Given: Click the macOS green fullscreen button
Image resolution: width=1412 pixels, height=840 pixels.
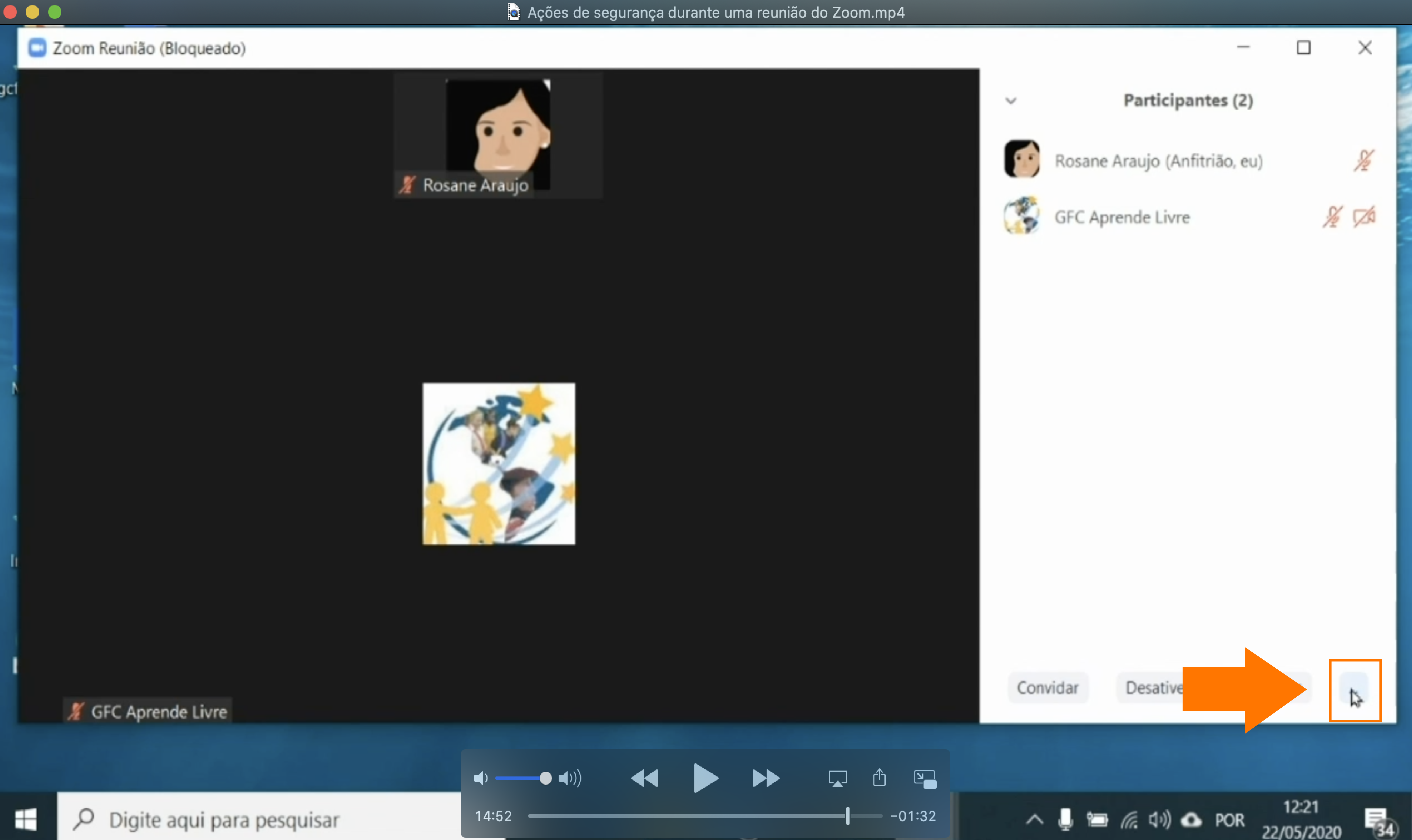Looking at the screenshot, I should point(54,12).
